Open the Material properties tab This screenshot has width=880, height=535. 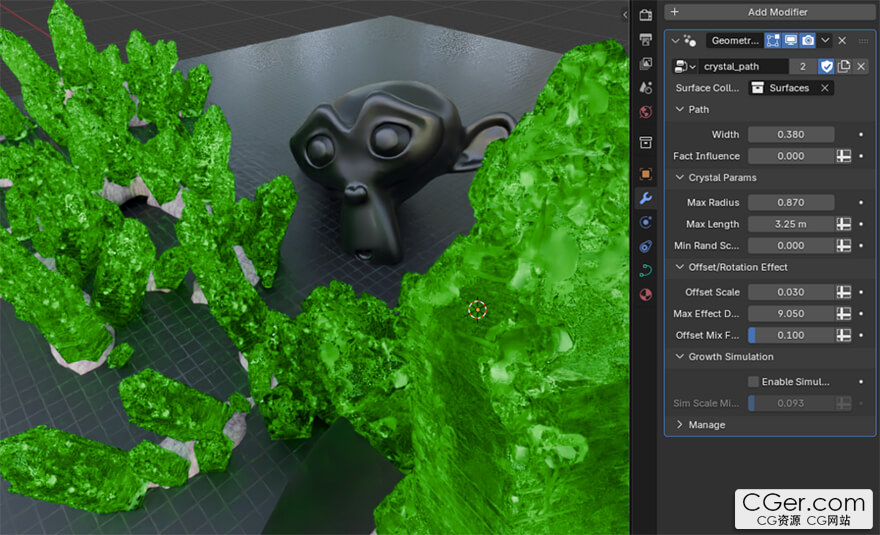645,294
